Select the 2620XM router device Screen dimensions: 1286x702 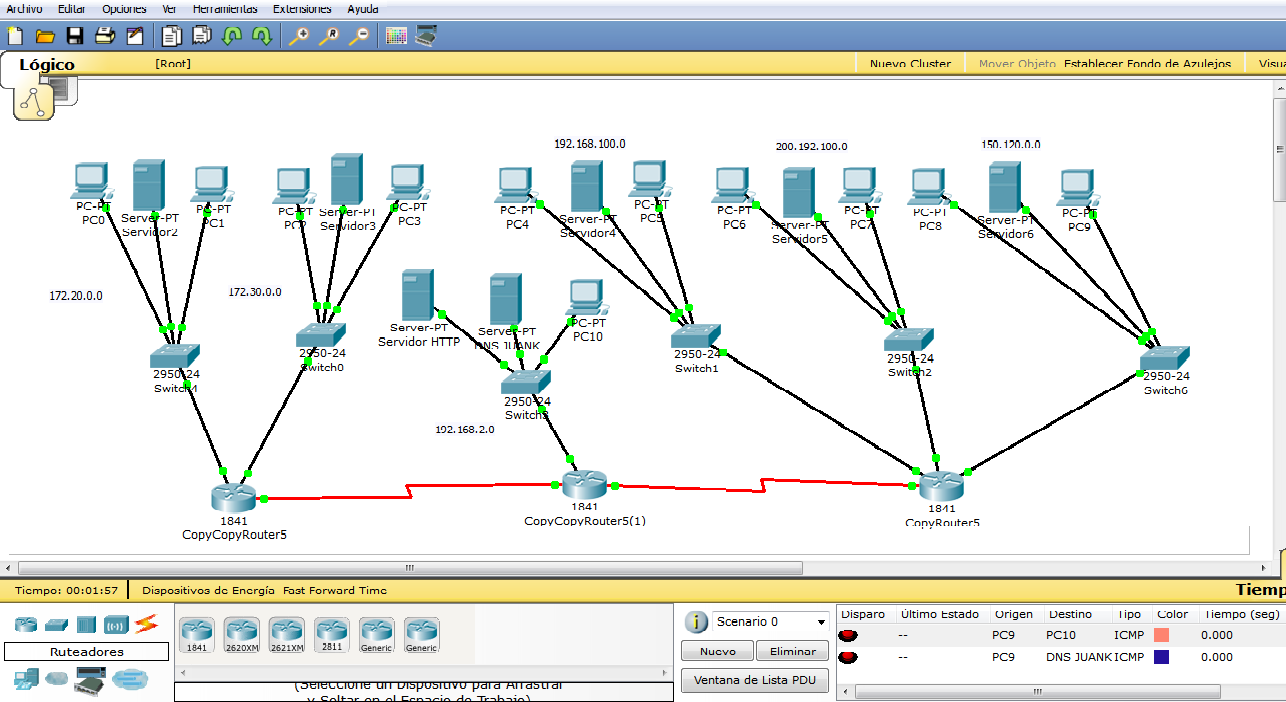(241, 634)
